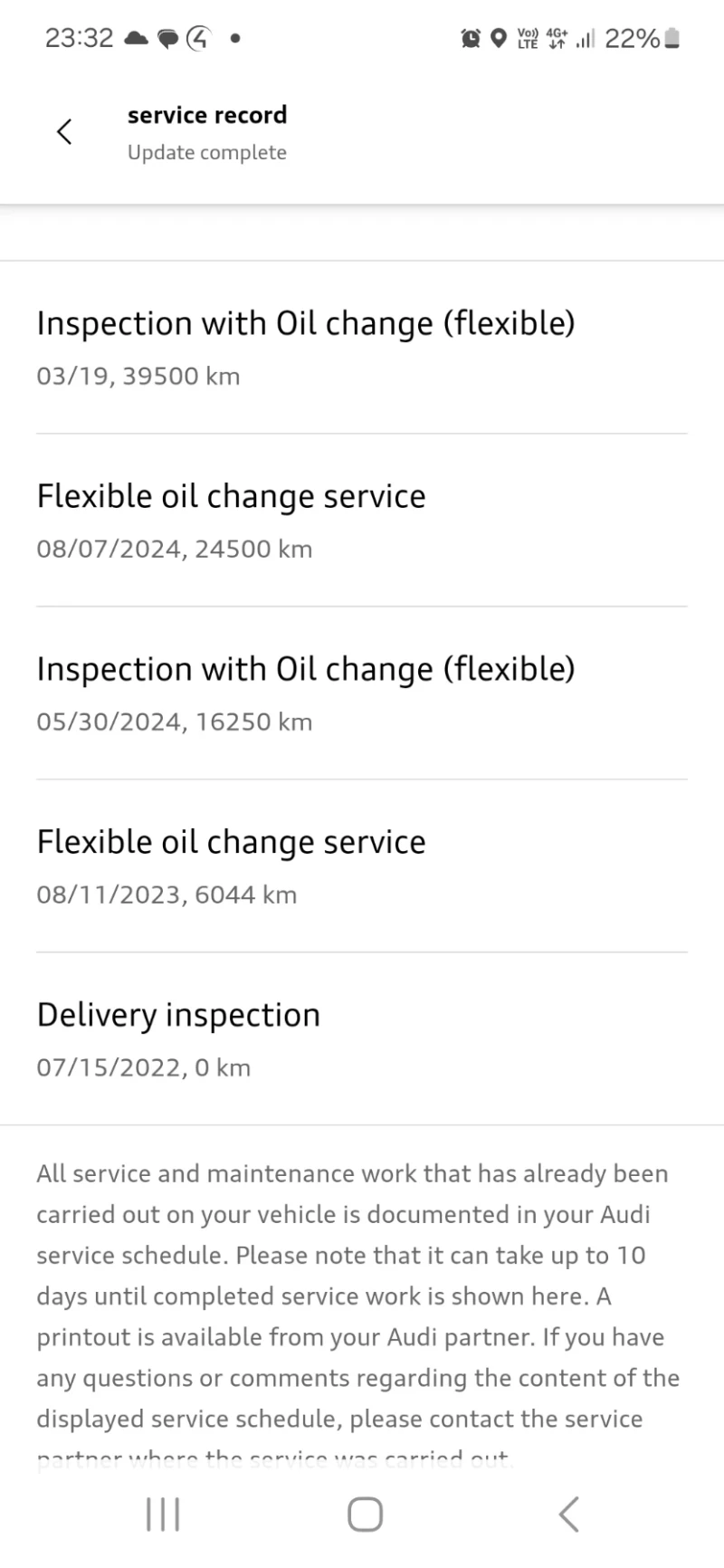This screenshot has width=724, height=1568.
Task: Tap the signal strength bars icon
Action: pyautogui.click(x=585, y=39)
